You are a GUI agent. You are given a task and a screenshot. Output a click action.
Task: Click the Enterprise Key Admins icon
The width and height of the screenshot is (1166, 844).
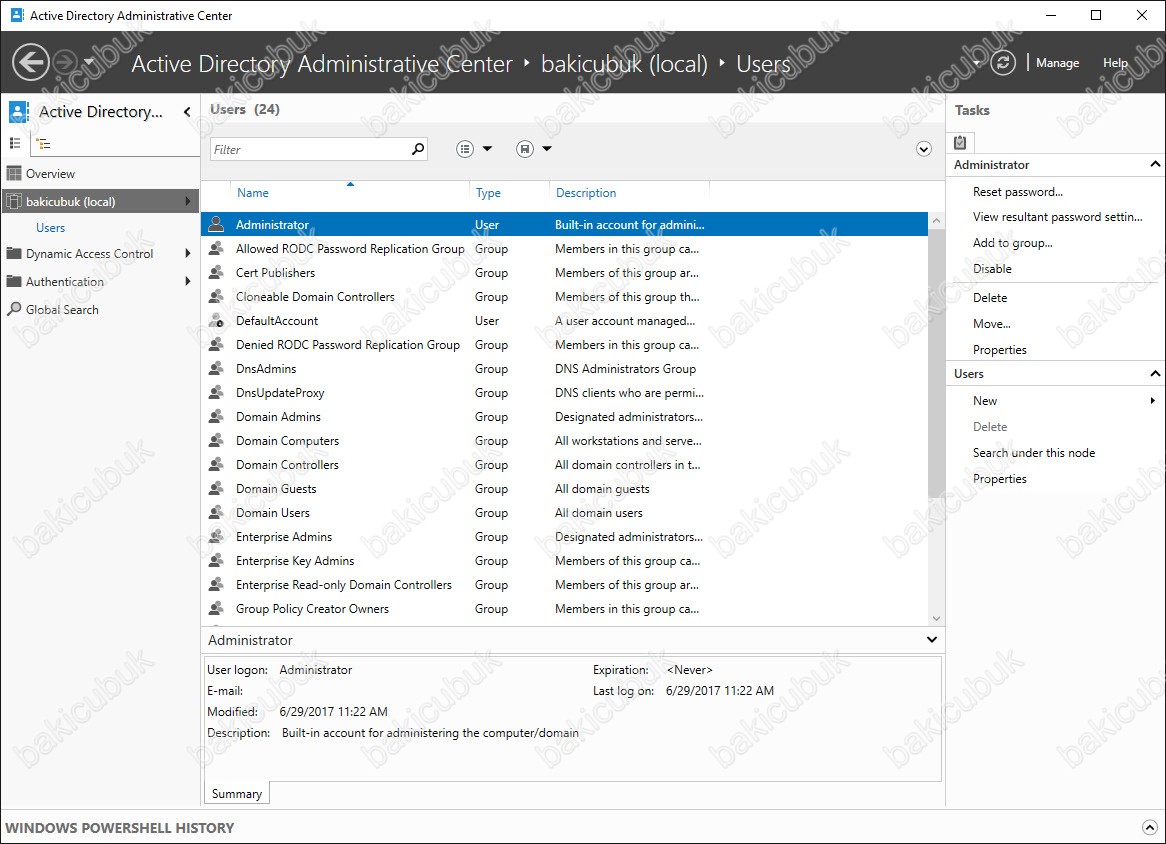pos(216,560)
